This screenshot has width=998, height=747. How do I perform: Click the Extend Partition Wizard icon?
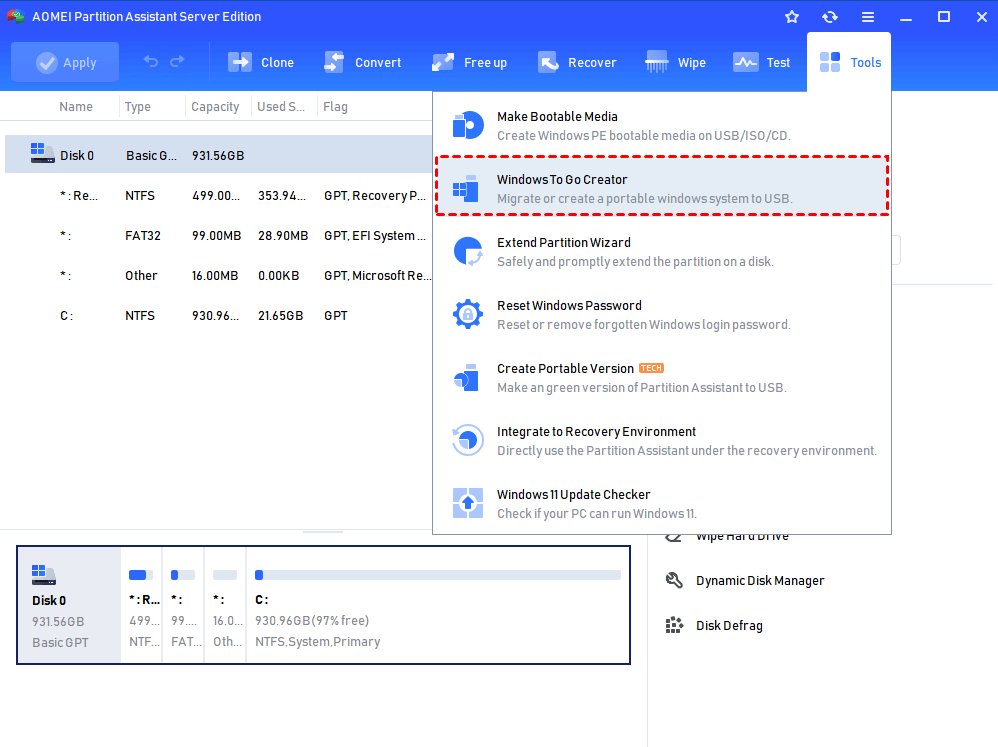pos(468,251)
